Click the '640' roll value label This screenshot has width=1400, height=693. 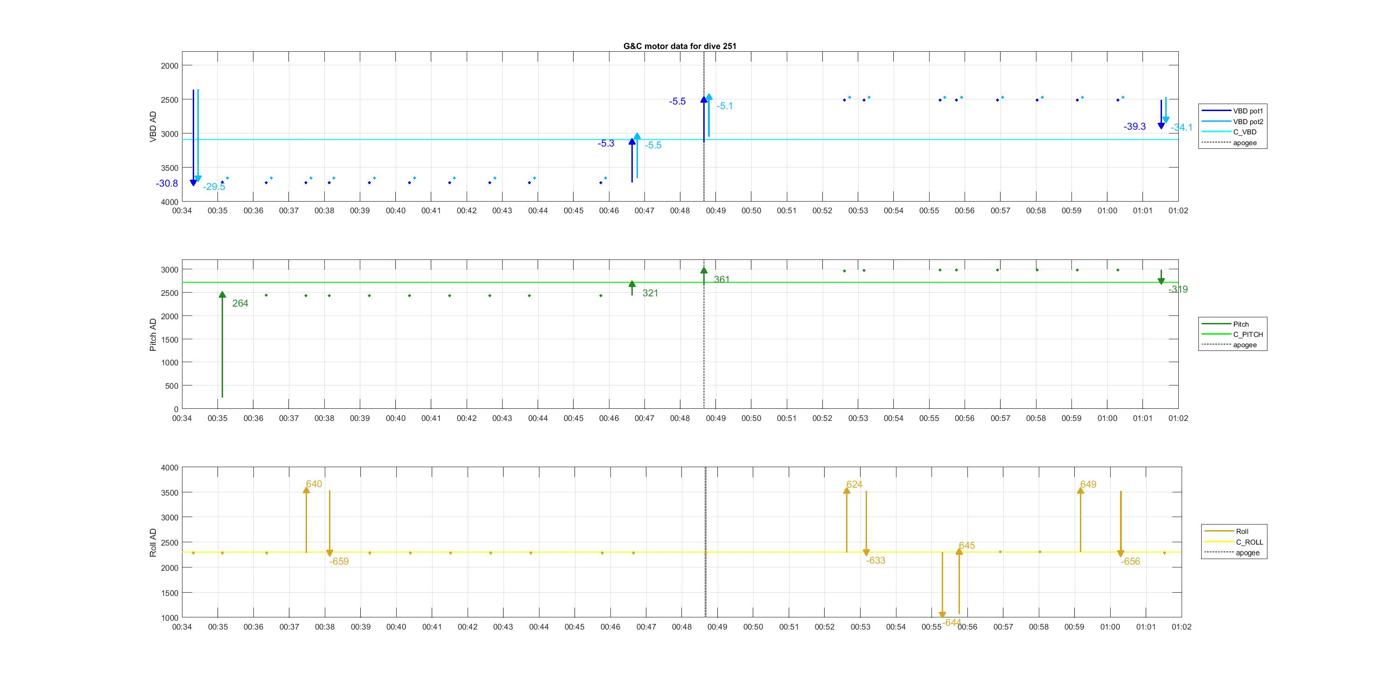314,484
